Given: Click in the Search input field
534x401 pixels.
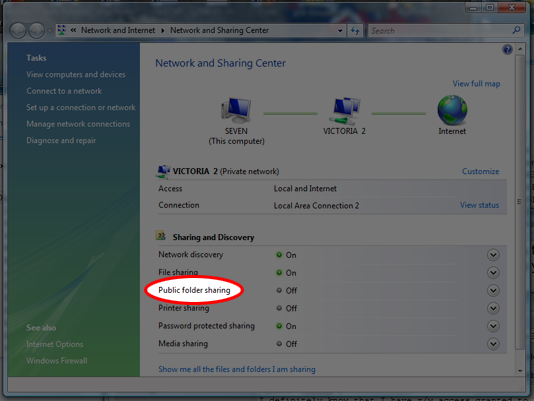Looking at the screenshot, I should [x=440, y=31].
